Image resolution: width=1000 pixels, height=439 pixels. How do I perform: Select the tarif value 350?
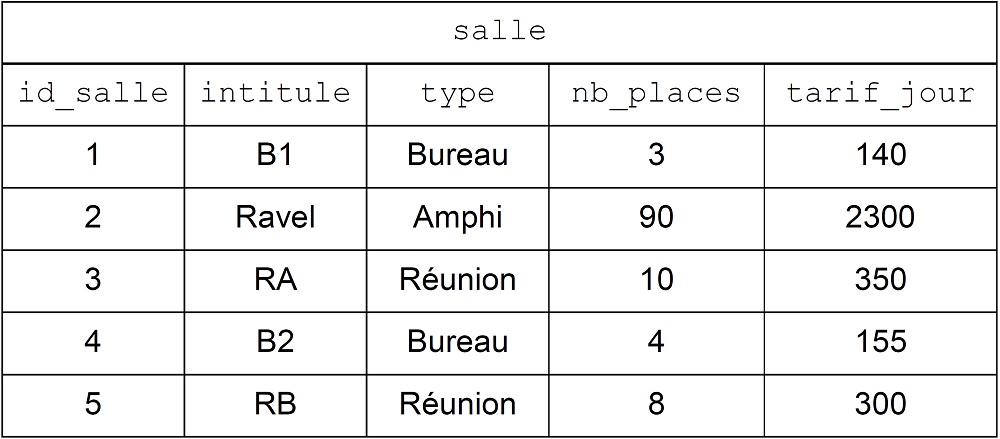click(880, 279)
